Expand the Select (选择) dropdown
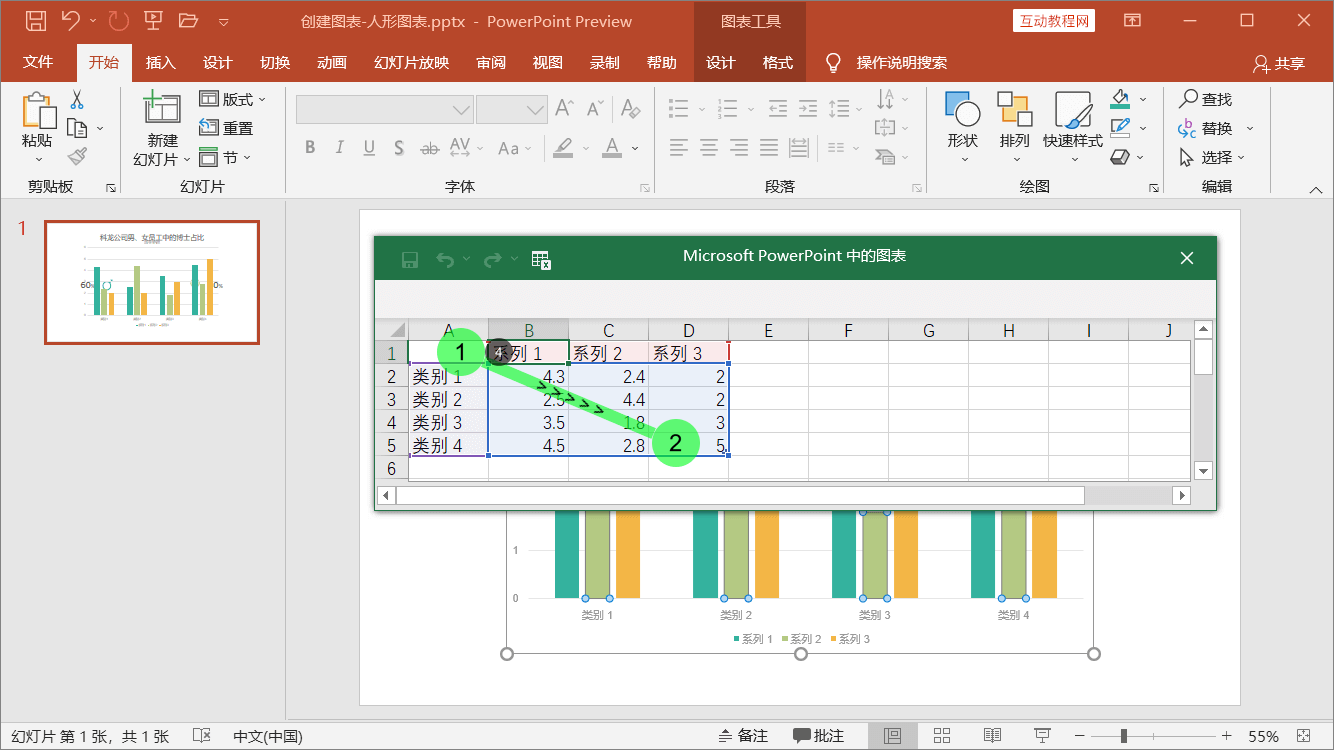Screen dimensions: 1334x750 (1241, 158)
